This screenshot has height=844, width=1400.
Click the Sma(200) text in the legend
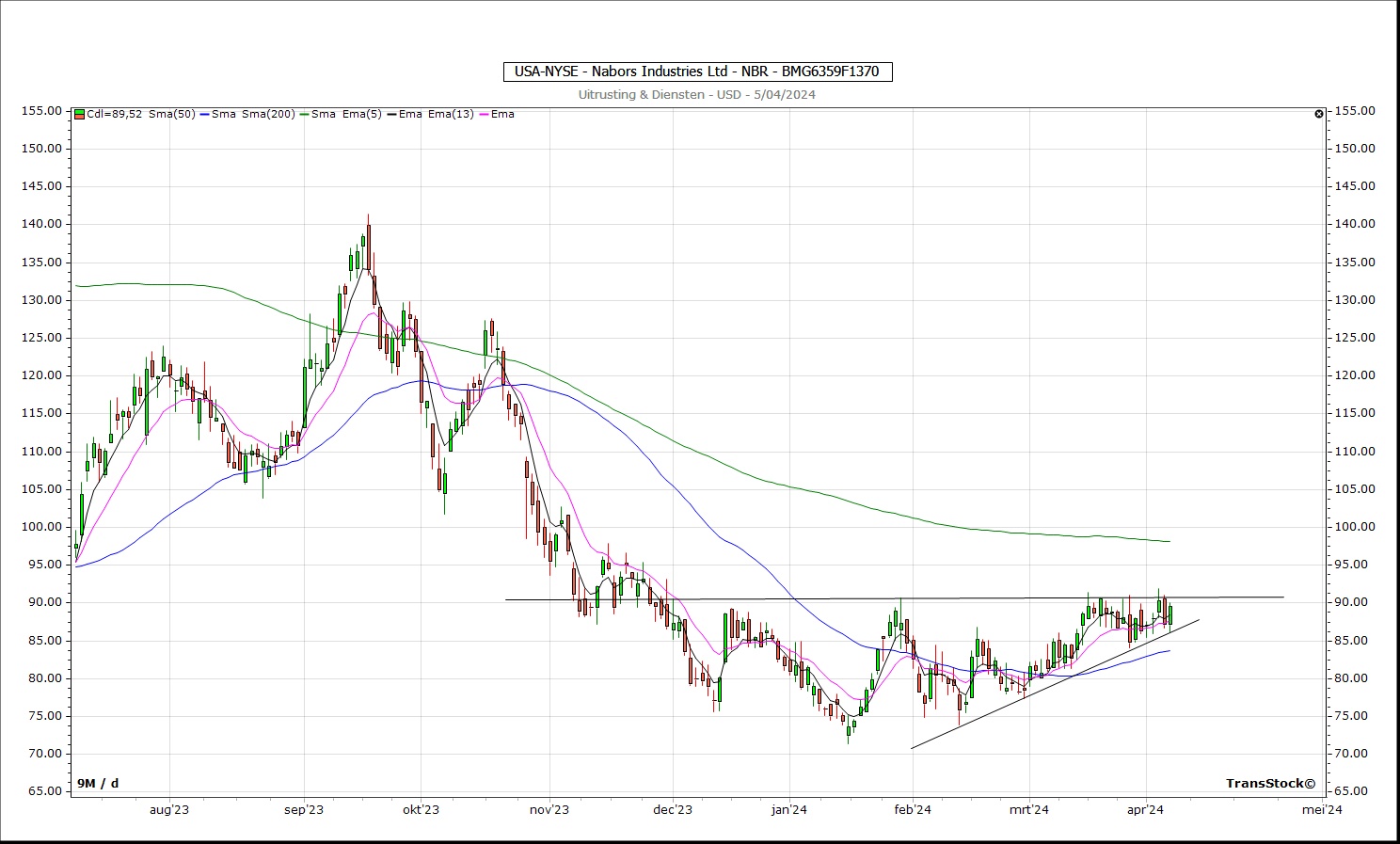tap(268, 114)
